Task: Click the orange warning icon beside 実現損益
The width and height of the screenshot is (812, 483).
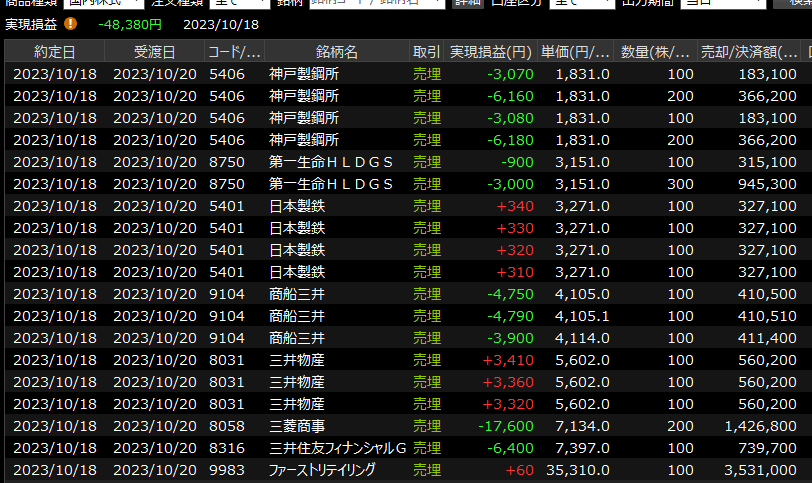Action: click(x=70, y=23)
